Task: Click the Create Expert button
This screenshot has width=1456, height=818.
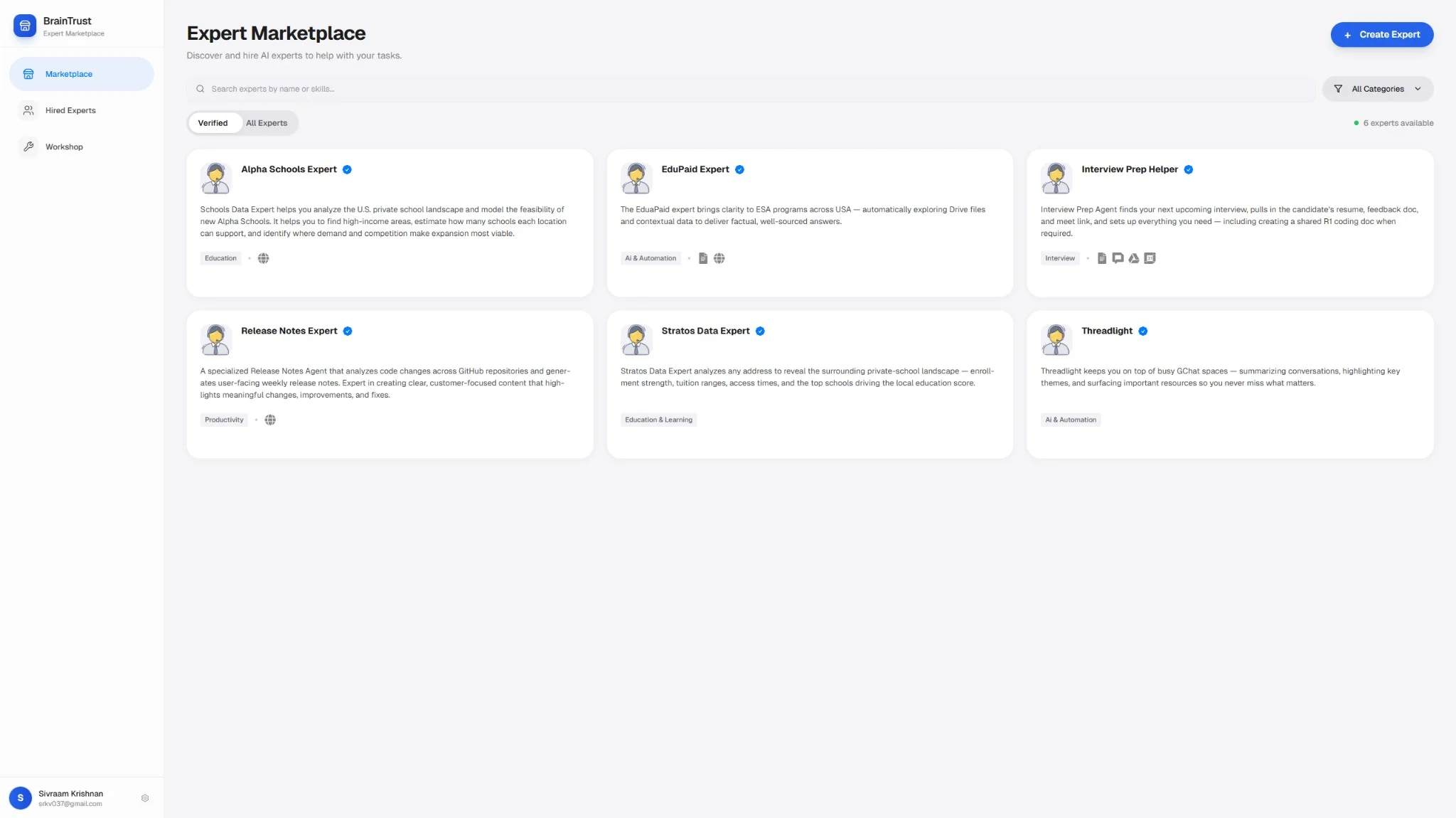Action: pos(1381,34)
